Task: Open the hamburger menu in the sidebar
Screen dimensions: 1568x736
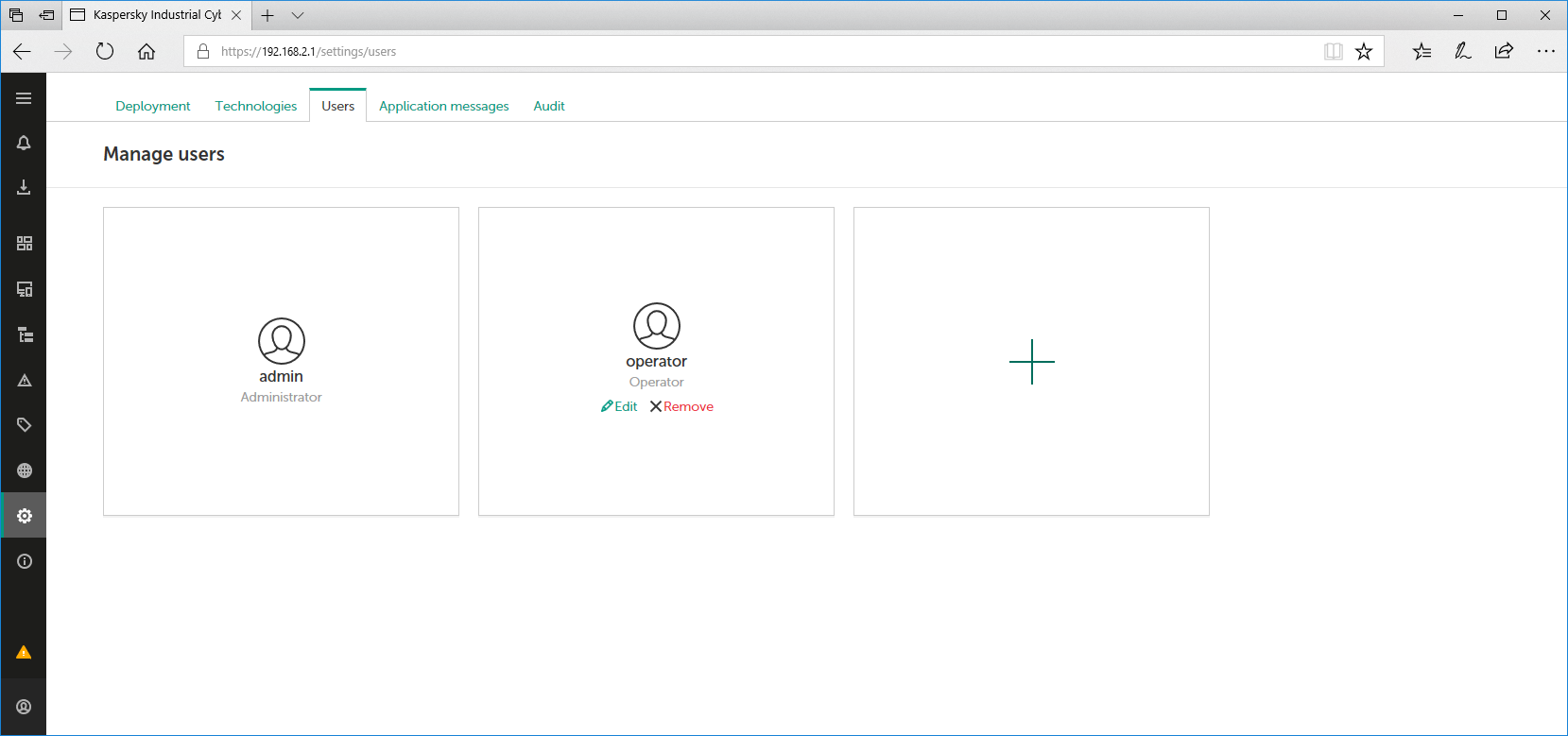Action: click(24, 98)
